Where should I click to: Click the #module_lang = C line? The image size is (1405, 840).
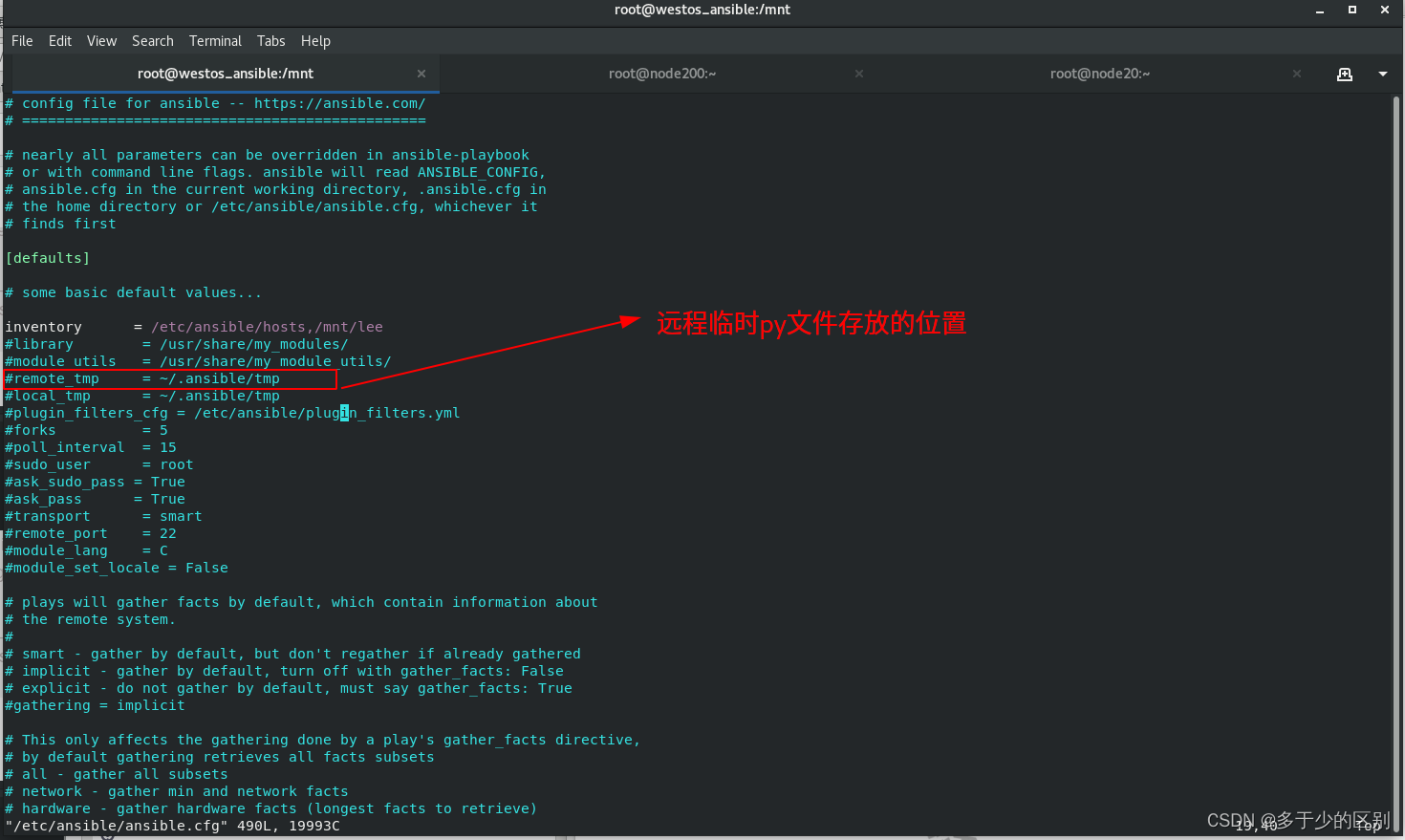[x=86, y=550]
